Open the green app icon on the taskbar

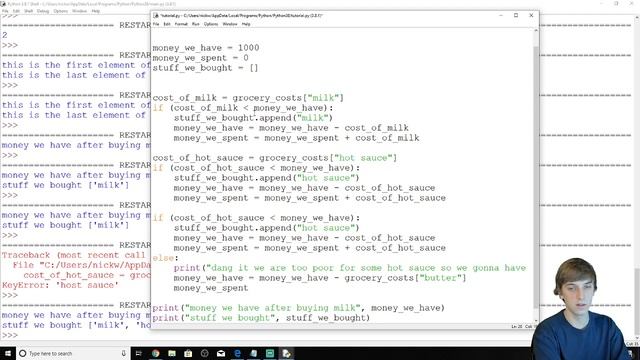pyautogui.click(x=270, y=353)
